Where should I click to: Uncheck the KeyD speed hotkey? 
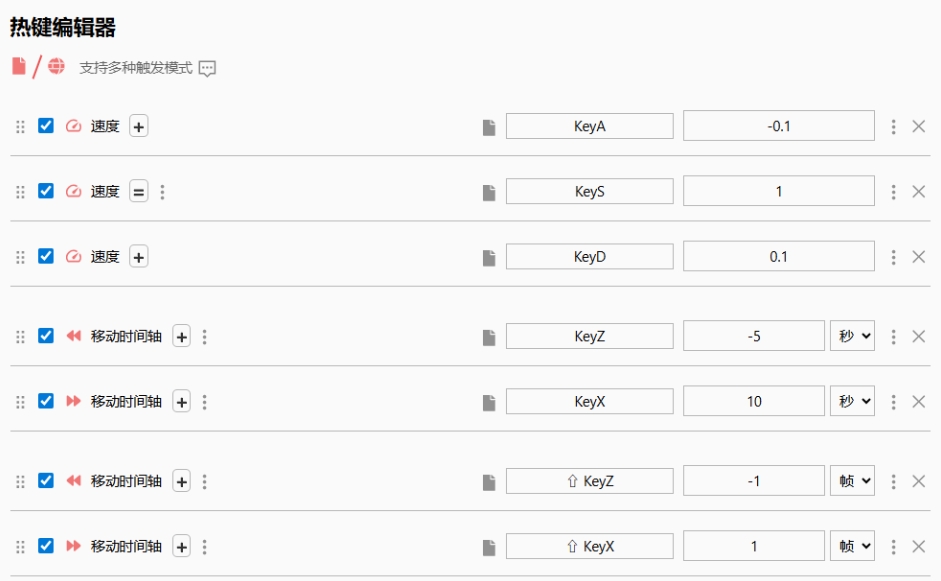pos(46,256)
